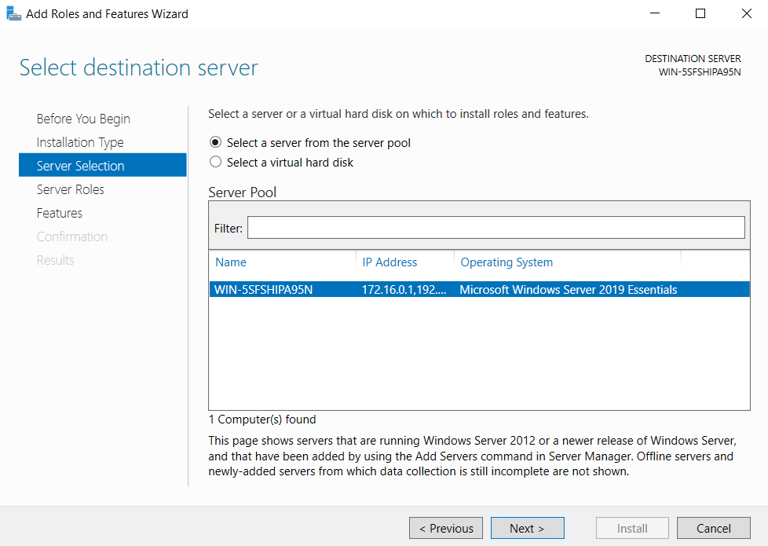The width and height of the screenshot is (768, 546).
Task: Sort by IP Address column header
Action: (x=390, y=262)
